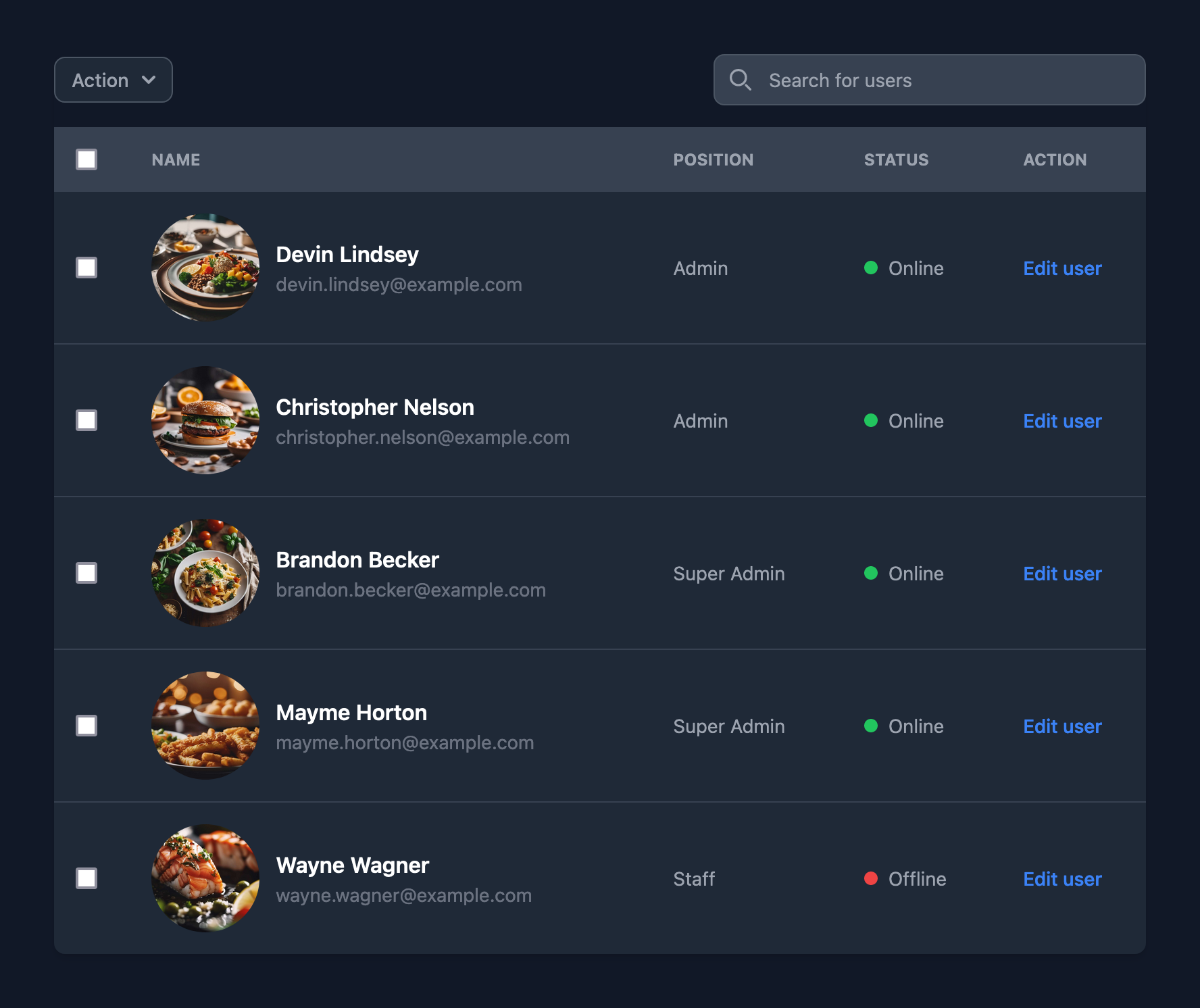Click Super Admin in Brandon Becker's row
Screen dimensions: 1200x1008
(729, 574)
